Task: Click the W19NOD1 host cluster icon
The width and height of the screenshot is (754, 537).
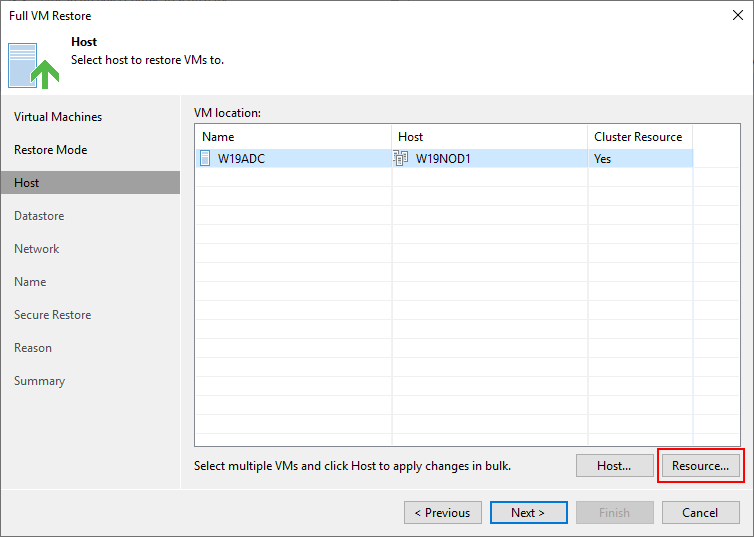Action: click(x=401, y=158)
